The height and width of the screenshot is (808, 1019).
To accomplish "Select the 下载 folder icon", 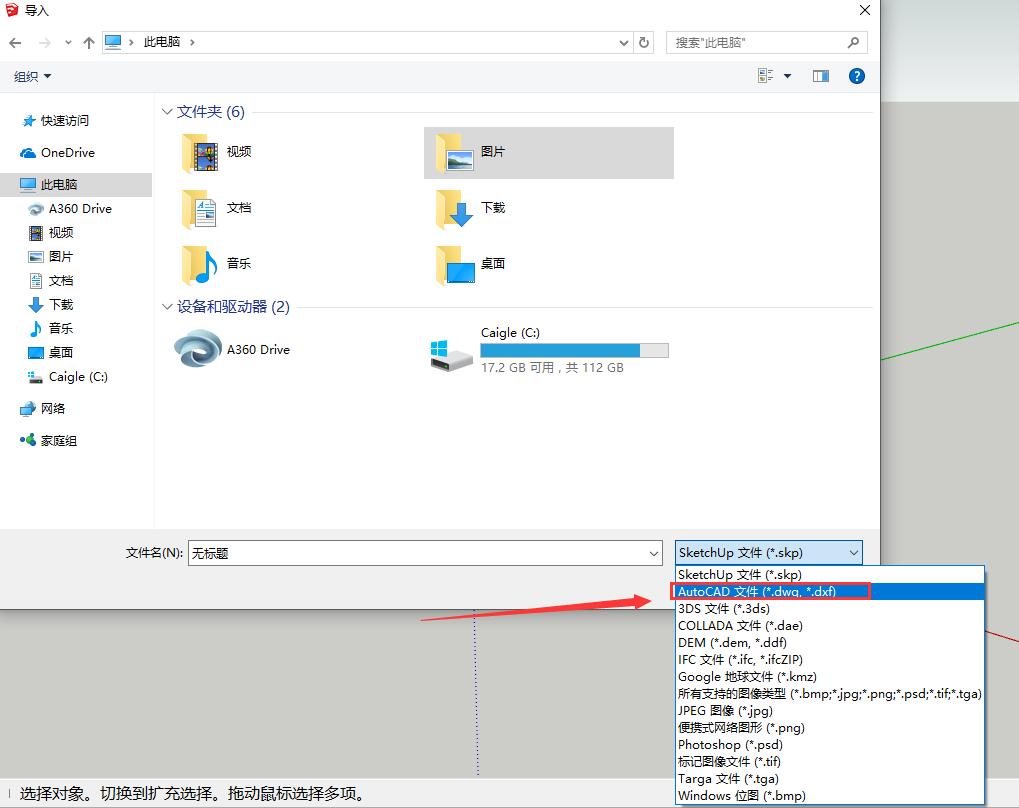I will point(455,209).
